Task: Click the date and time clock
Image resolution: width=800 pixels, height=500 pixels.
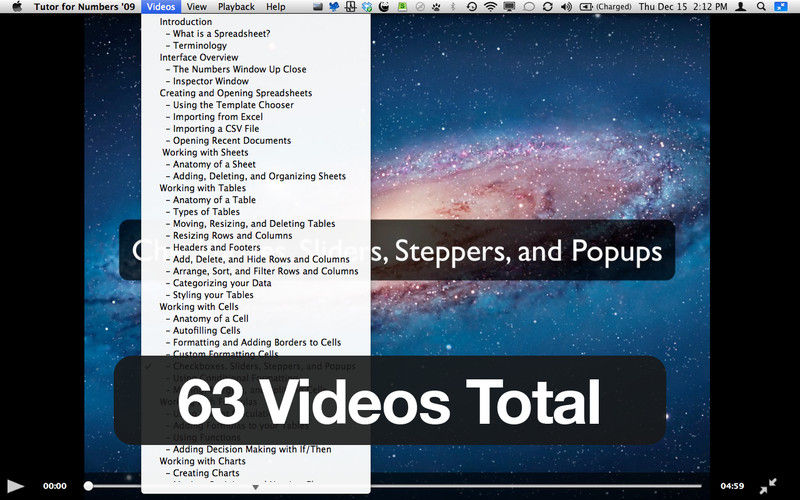Action: 683,7
